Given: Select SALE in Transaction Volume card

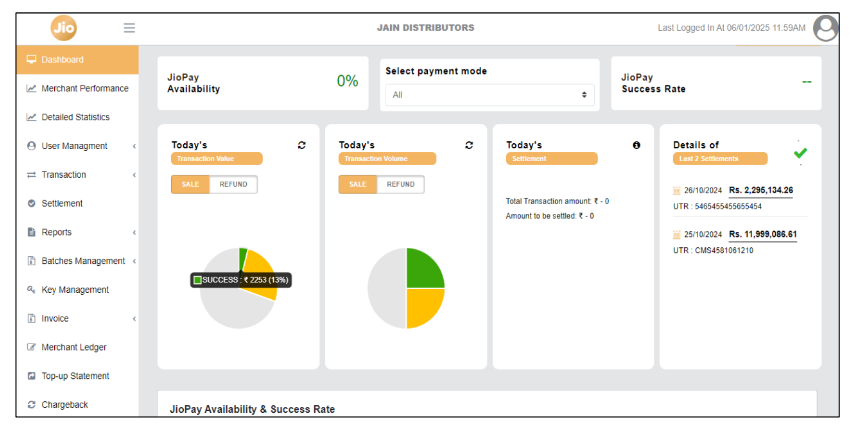Looking at the screenshot, I should coord(358,184).
